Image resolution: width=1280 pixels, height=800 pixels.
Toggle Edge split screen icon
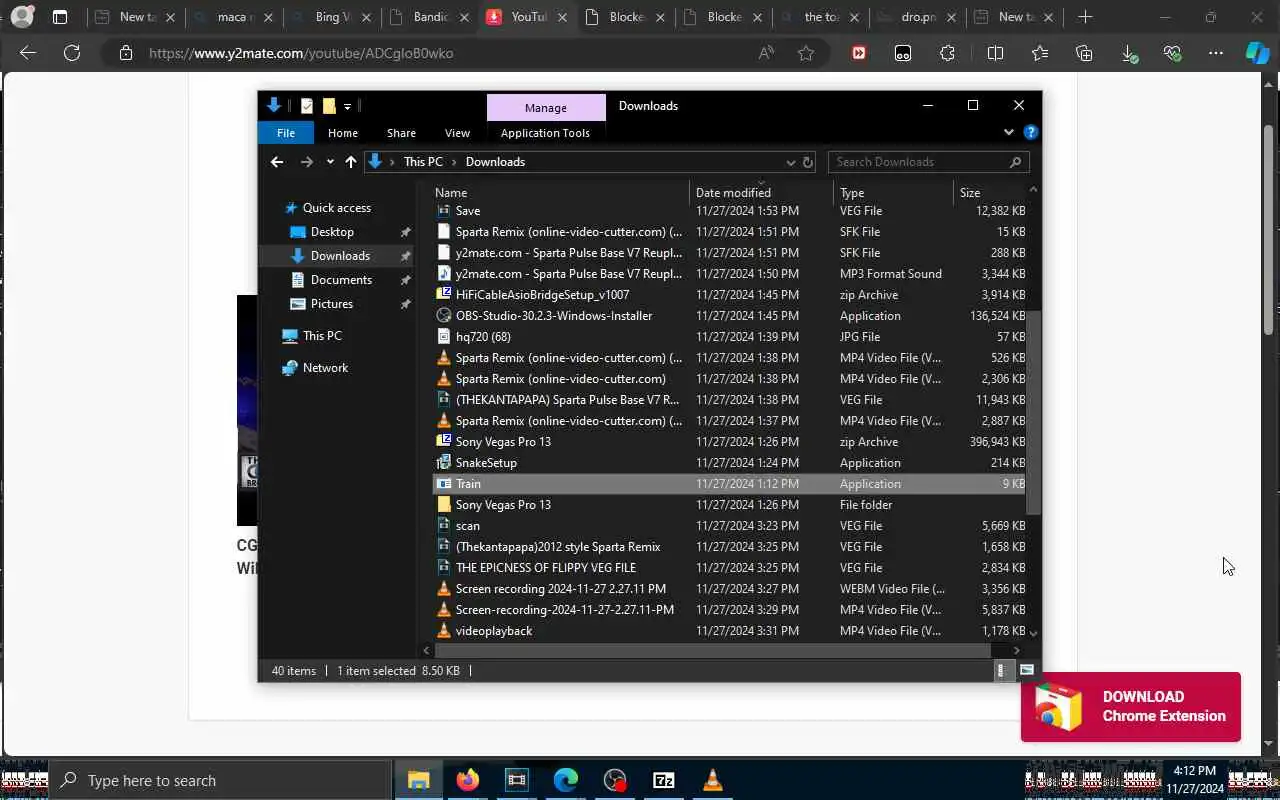point(995,53)
